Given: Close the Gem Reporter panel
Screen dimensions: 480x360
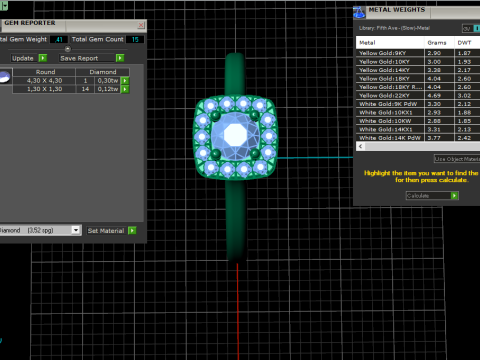Looking at the screenshot, I should [141, 25].
